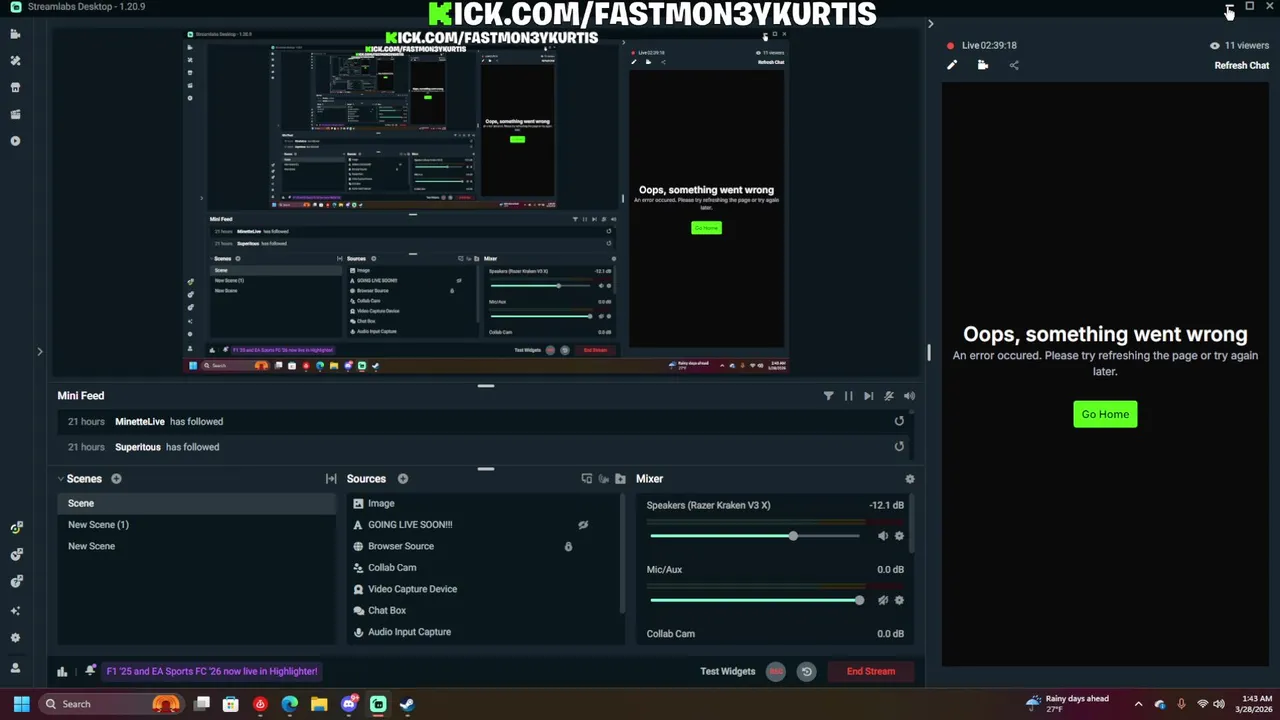The width and height of the screenshot is (1280, 720).
Task: Click Refresh Chat
Action: (x=1241, y=66)
